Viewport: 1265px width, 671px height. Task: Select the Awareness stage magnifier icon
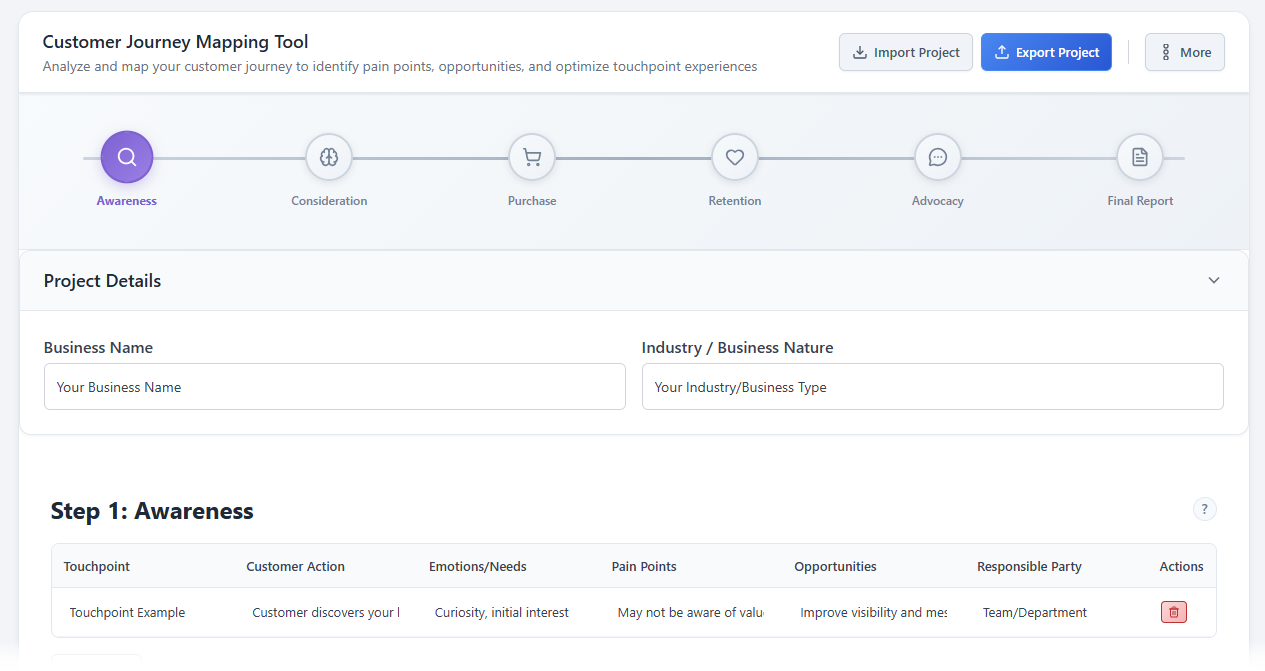point(126,156)
